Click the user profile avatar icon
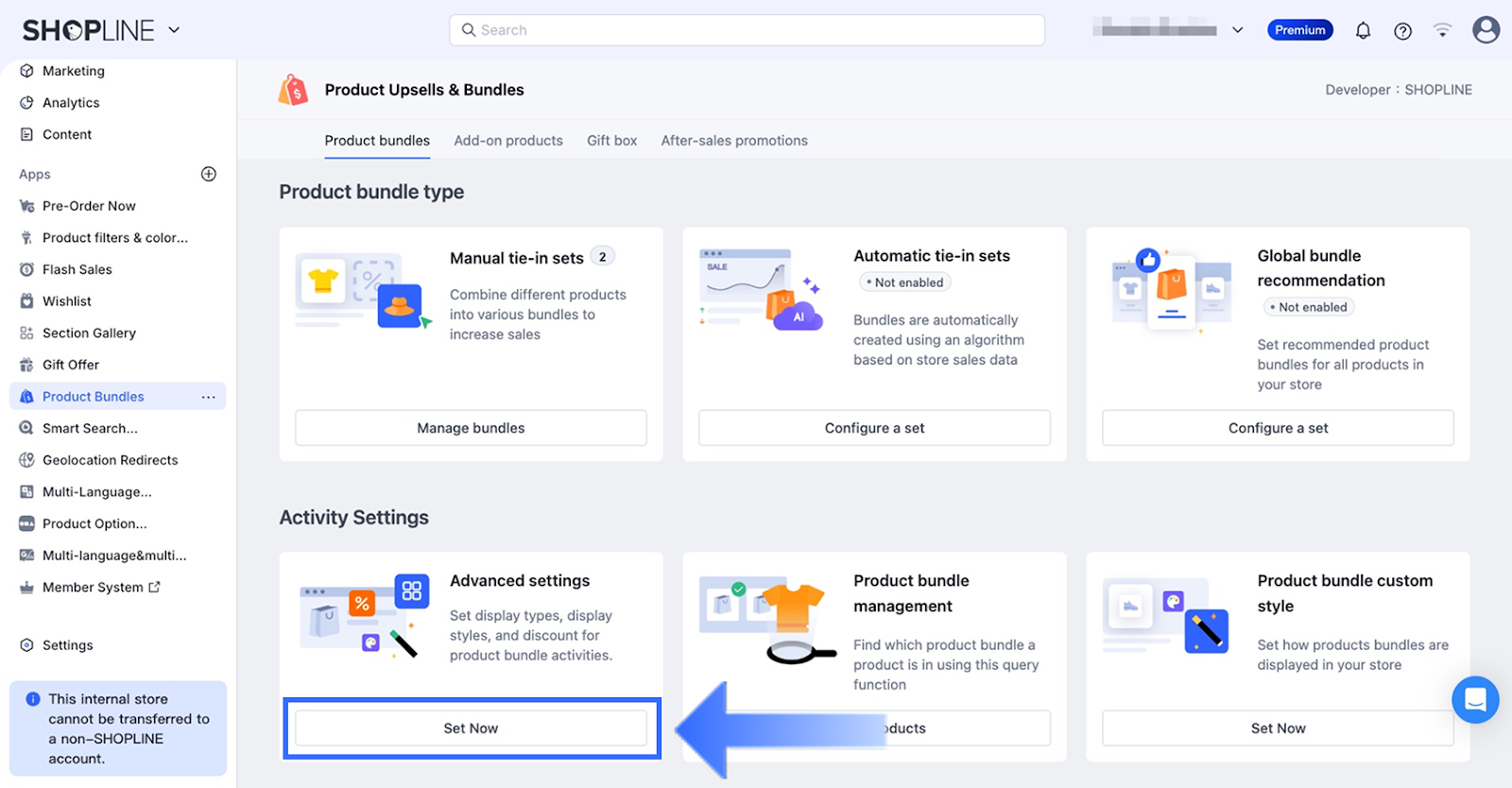Viewport: 1512px width, 788px height. [x=1486, y=30]
